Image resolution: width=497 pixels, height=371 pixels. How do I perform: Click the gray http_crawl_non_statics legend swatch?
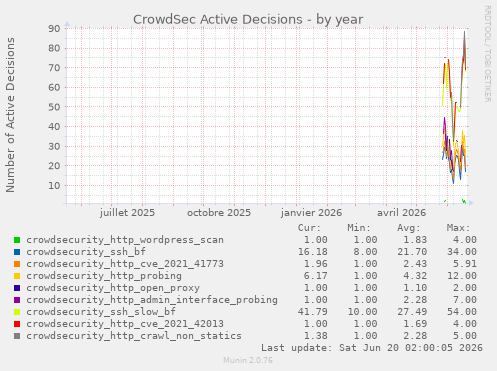pos(17,336)
